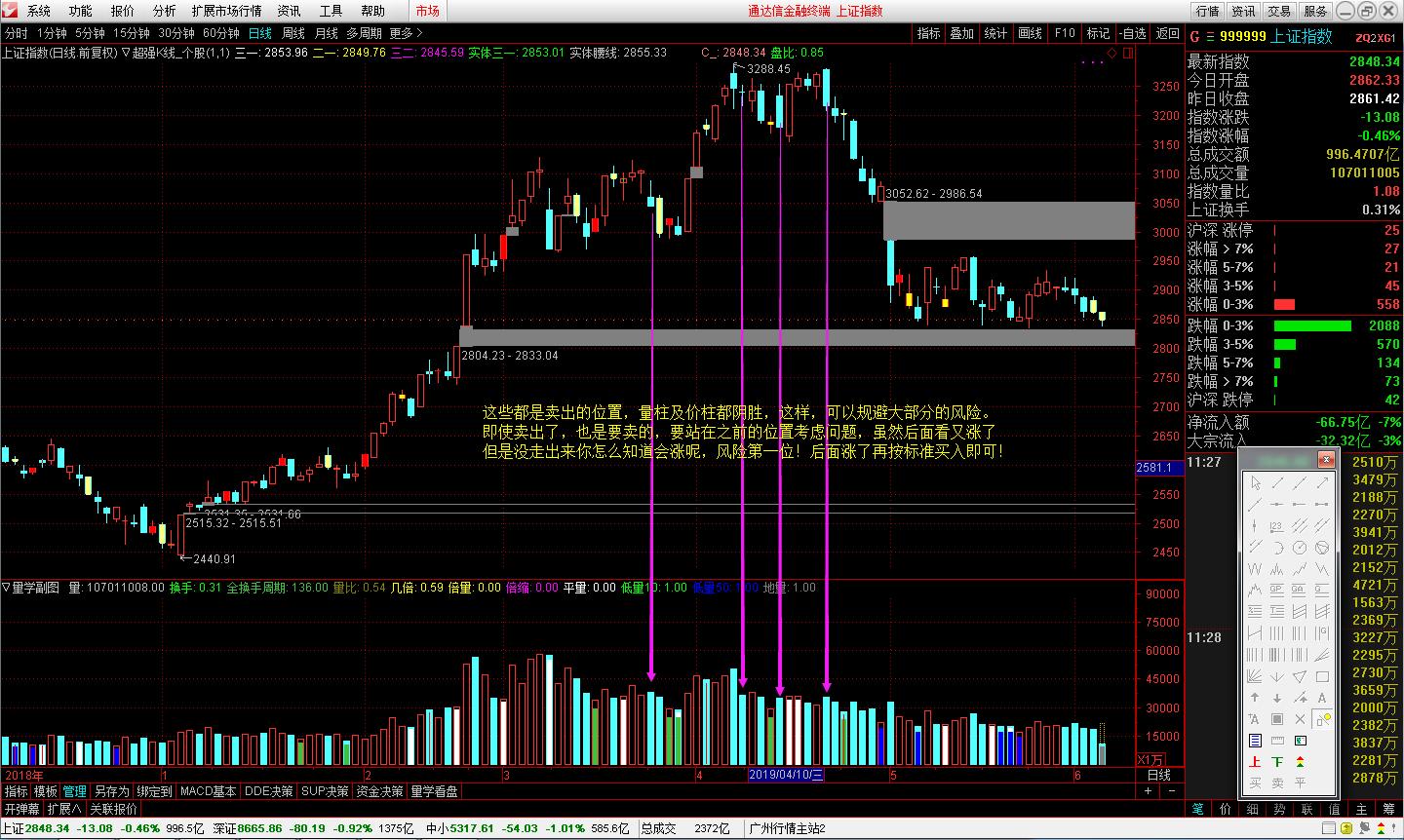Select the 日线 daily period
Viewport: 1404px width, 840px height.
[260, 33]
